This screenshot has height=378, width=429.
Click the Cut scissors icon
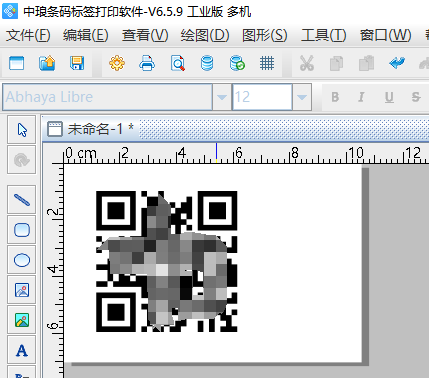tap(307, 63)
